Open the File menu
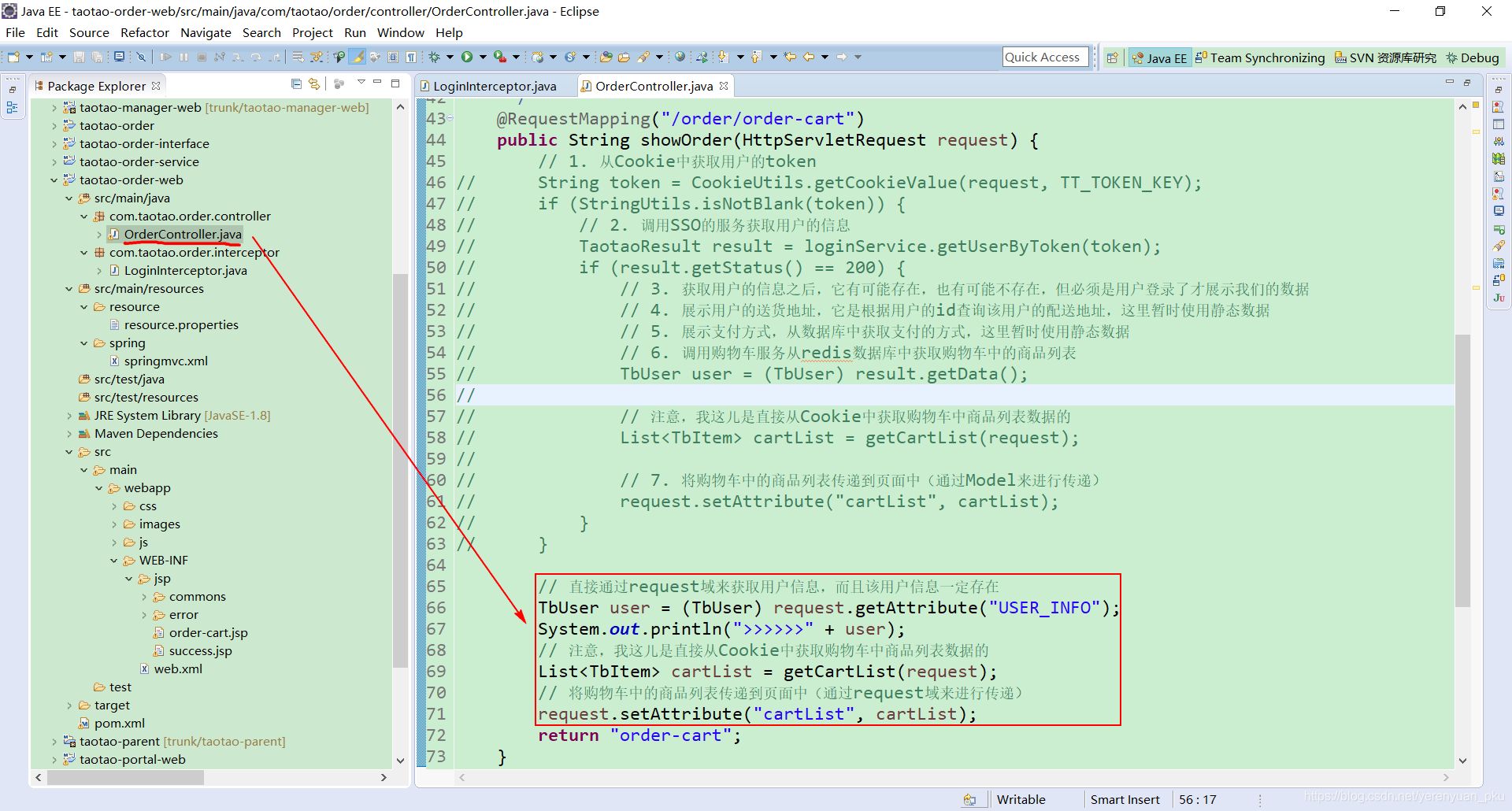The width and height of the screenshot is (1512, 811). pos(15,32)
